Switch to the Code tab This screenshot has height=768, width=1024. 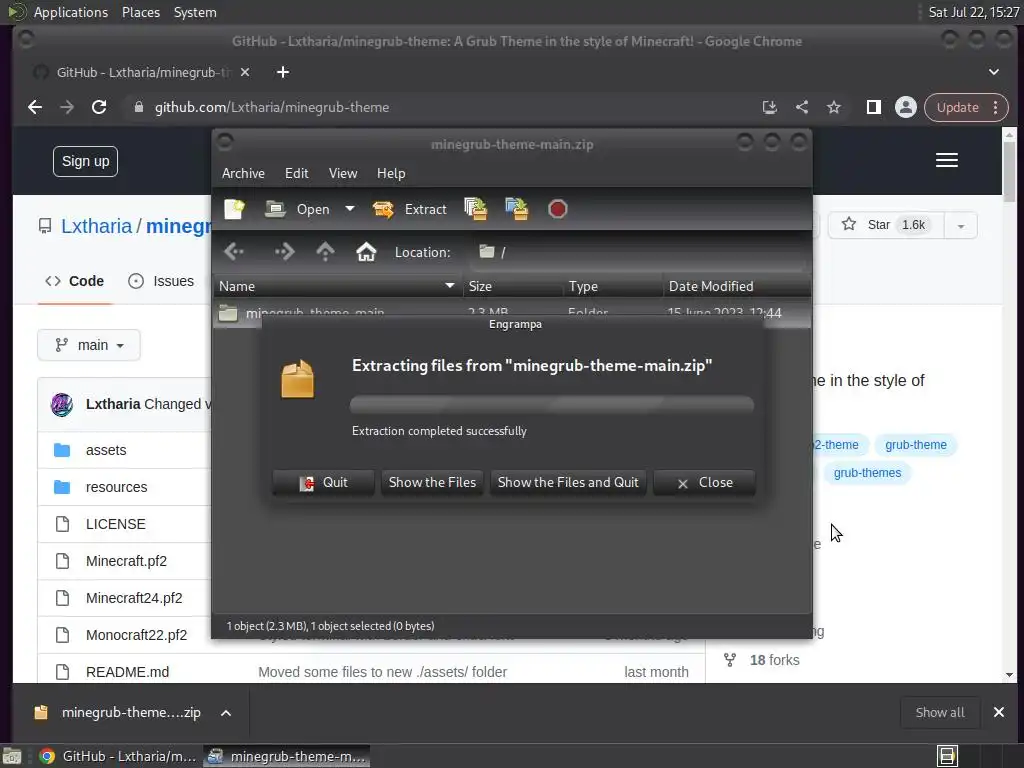coord(74,281)
